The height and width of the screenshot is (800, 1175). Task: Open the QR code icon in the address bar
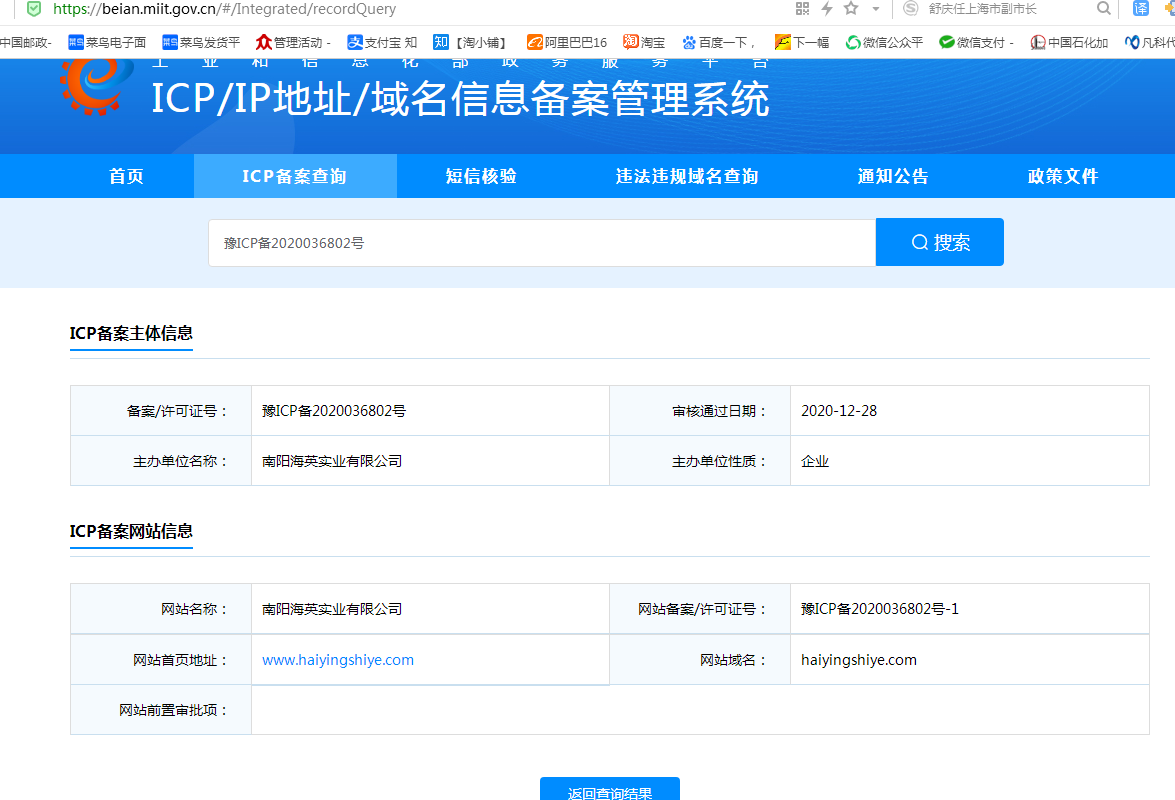click(x=803, y=8)
